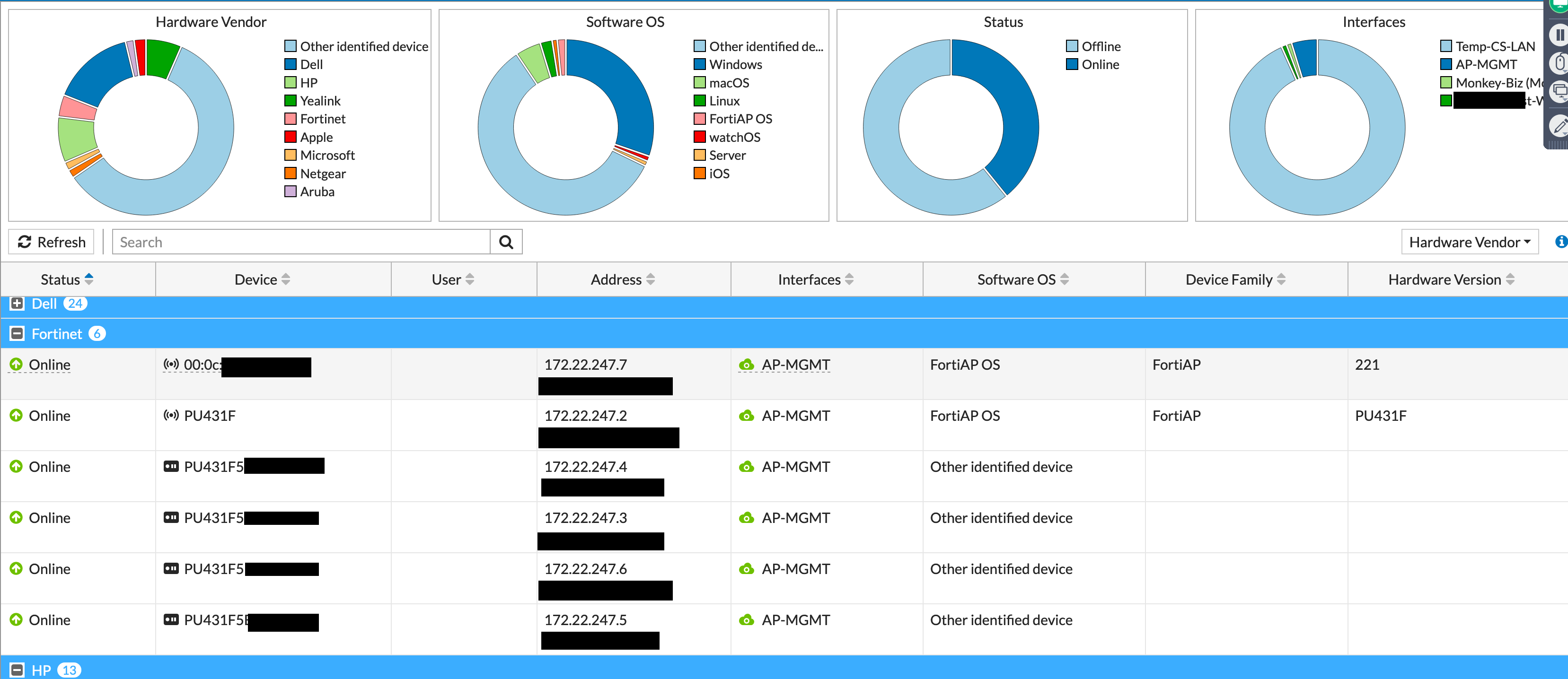Click the Refresh button

pos(52,242)
